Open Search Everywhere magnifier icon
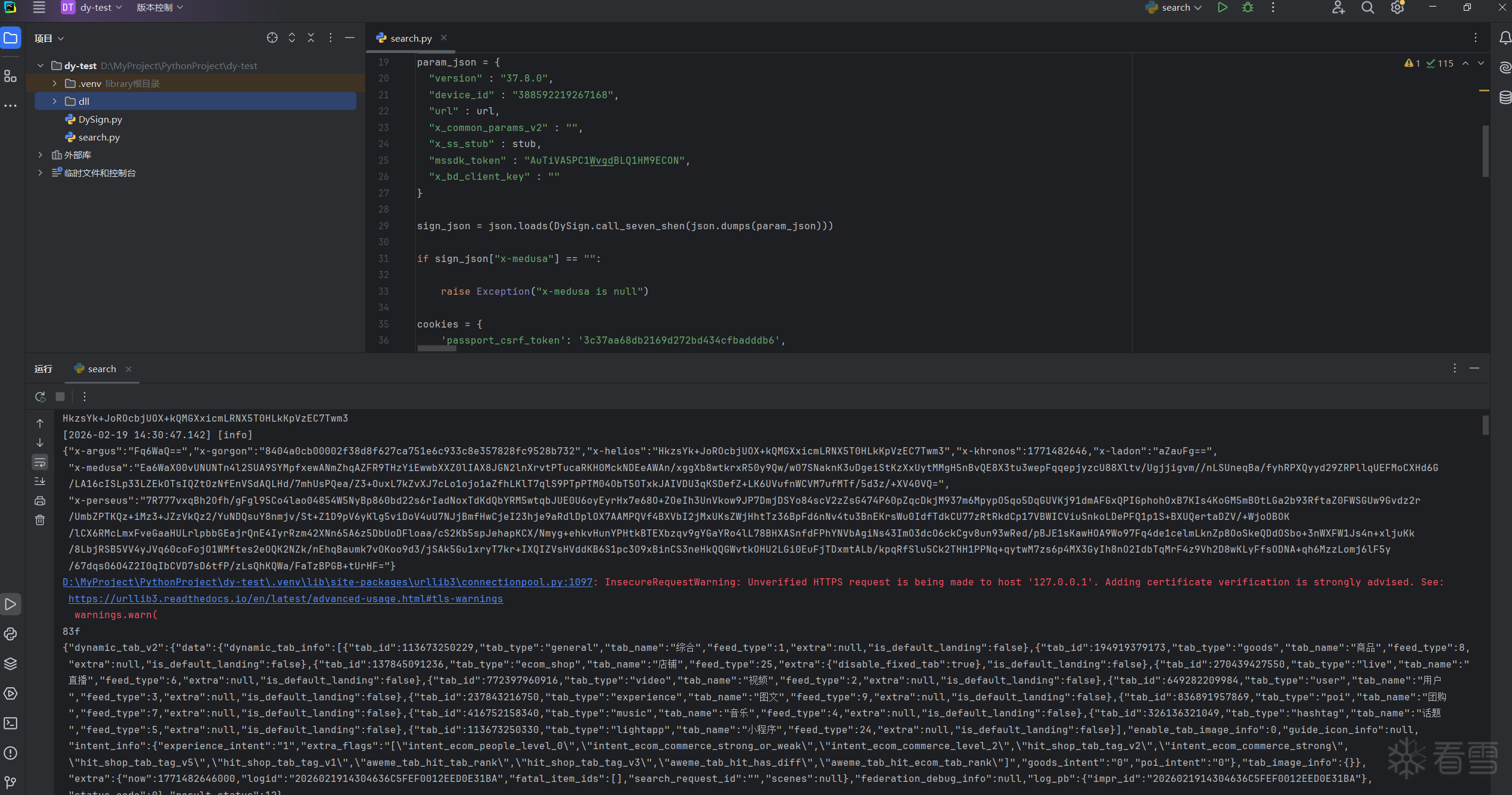 (1368, 8)
